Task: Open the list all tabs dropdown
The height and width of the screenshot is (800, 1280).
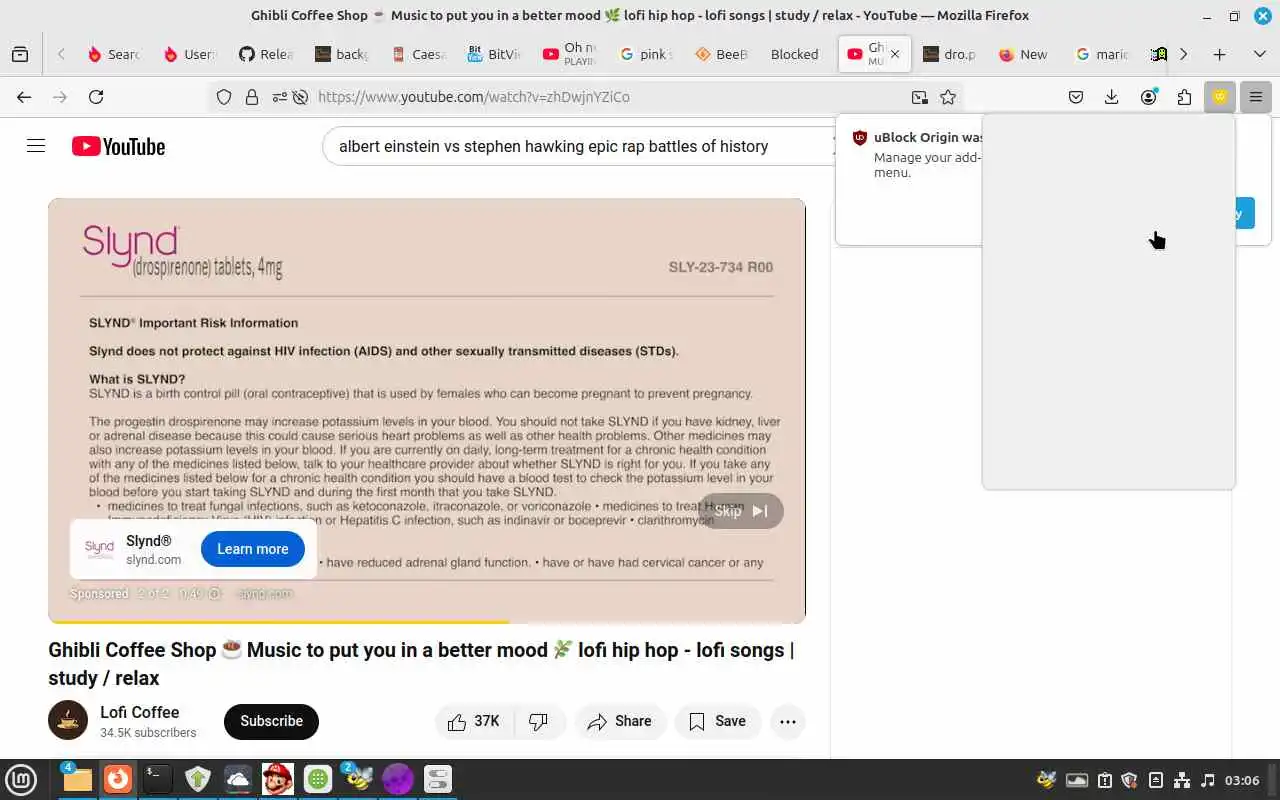Action: click(x=1259, y=54)
